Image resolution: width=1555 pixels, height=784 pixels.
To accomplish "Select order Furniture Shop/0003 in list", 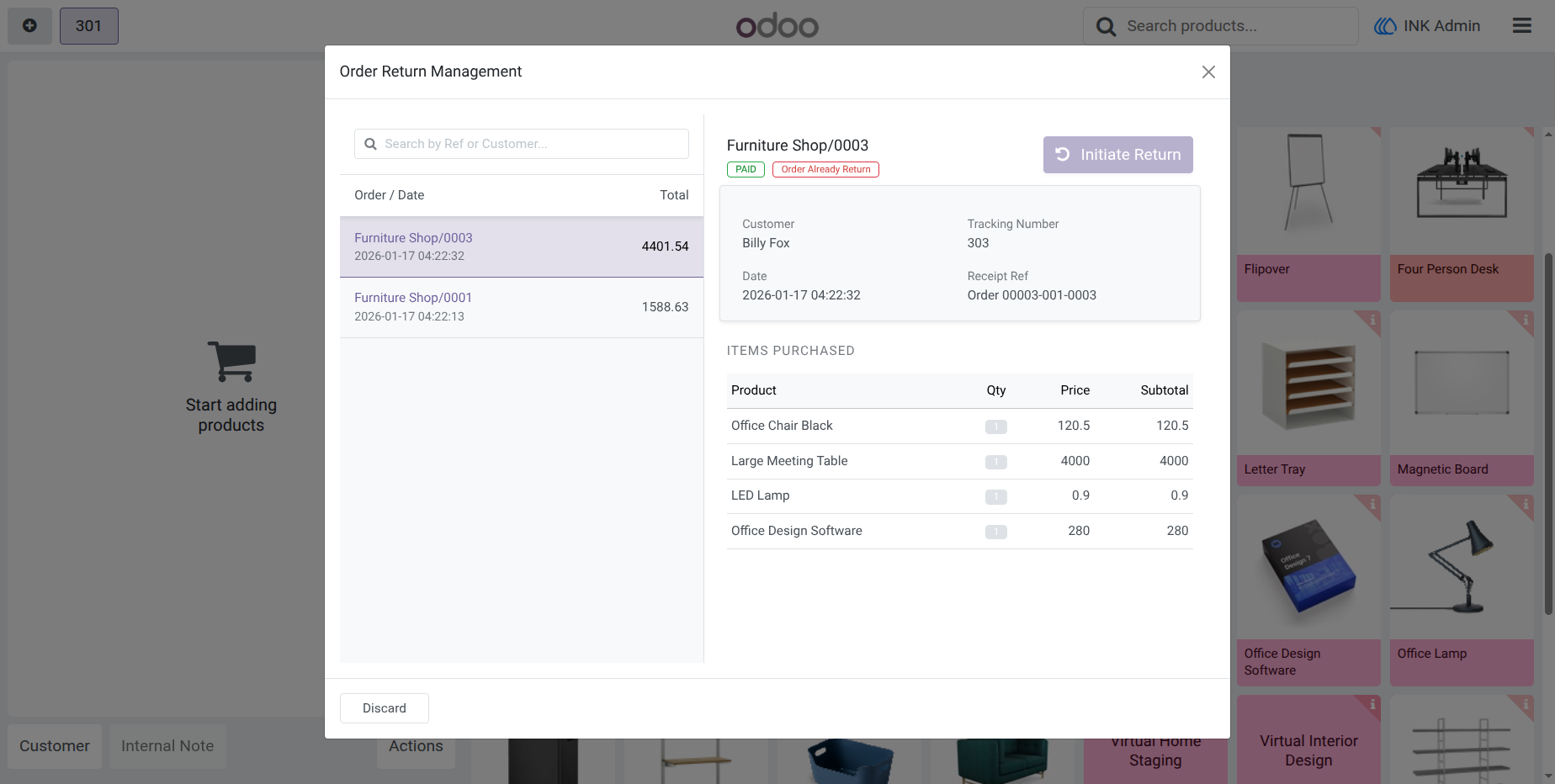I will click(522, 246).
